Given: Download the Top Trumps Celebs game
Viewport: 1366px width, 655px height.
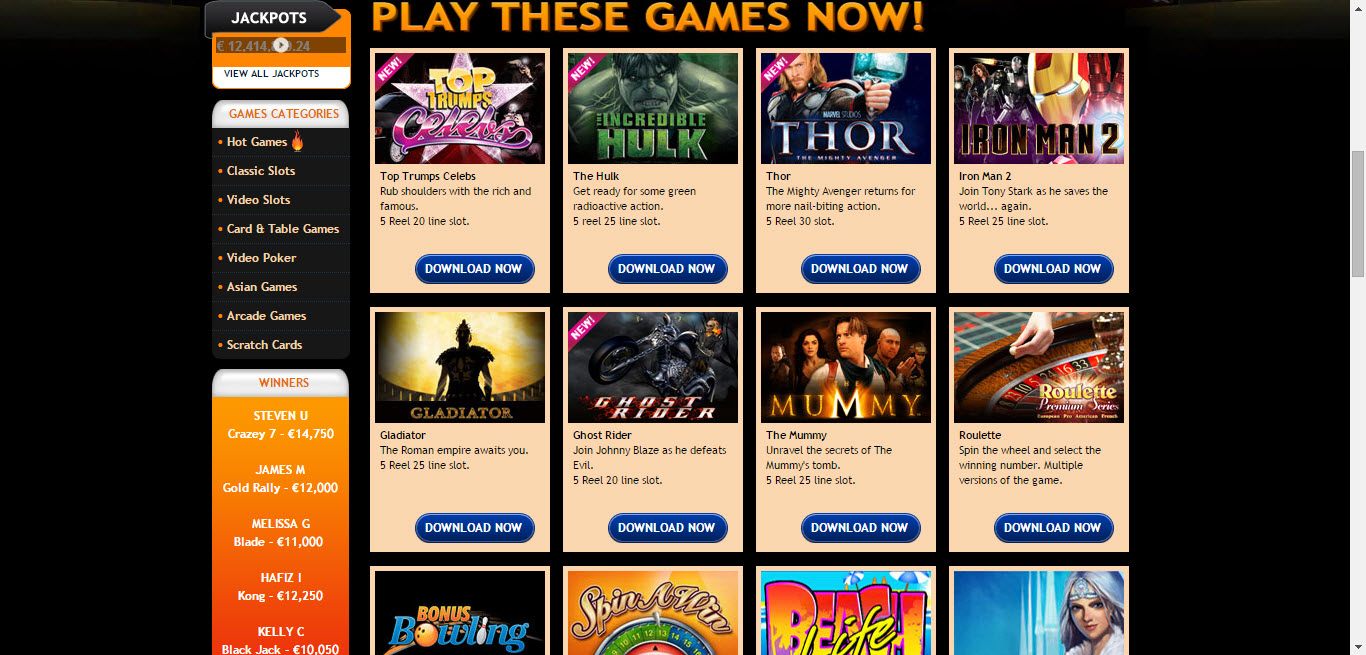Looking at the screenshot, I should (x=475, y=268).
